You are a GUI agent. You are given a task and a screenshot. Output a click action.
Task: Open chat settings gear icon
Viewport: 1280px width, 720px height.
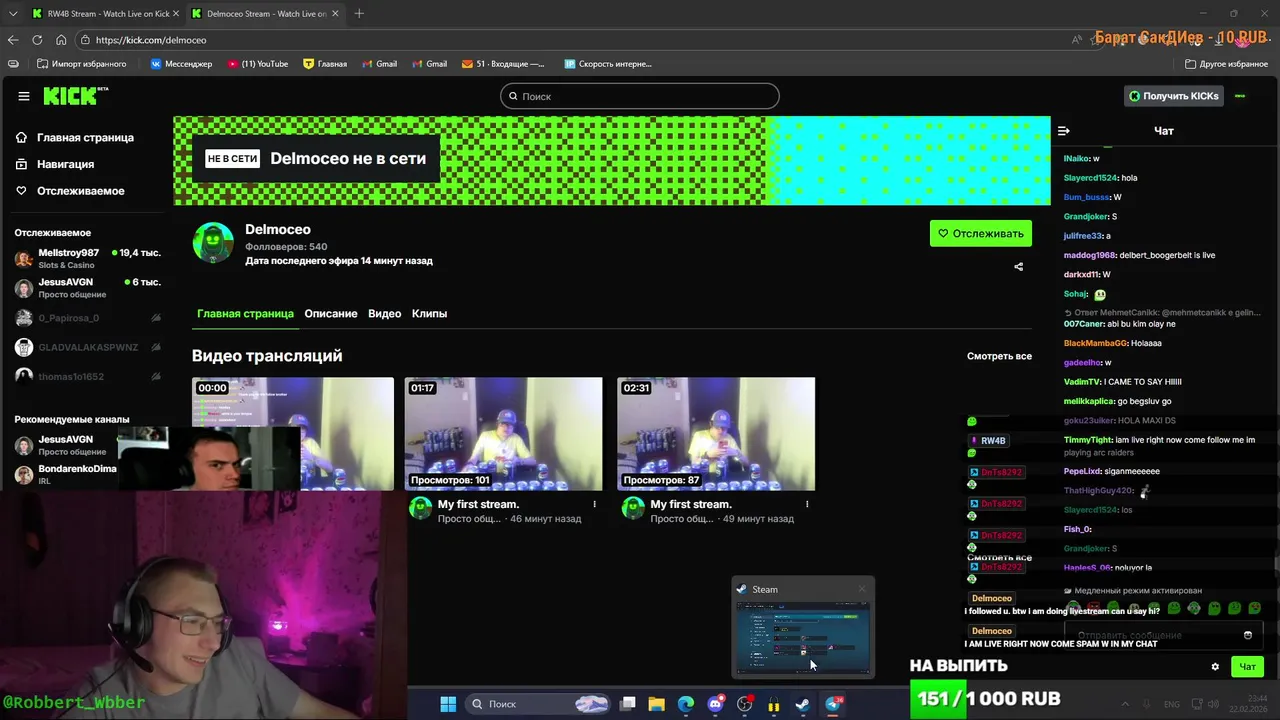tap(1215, 667)
